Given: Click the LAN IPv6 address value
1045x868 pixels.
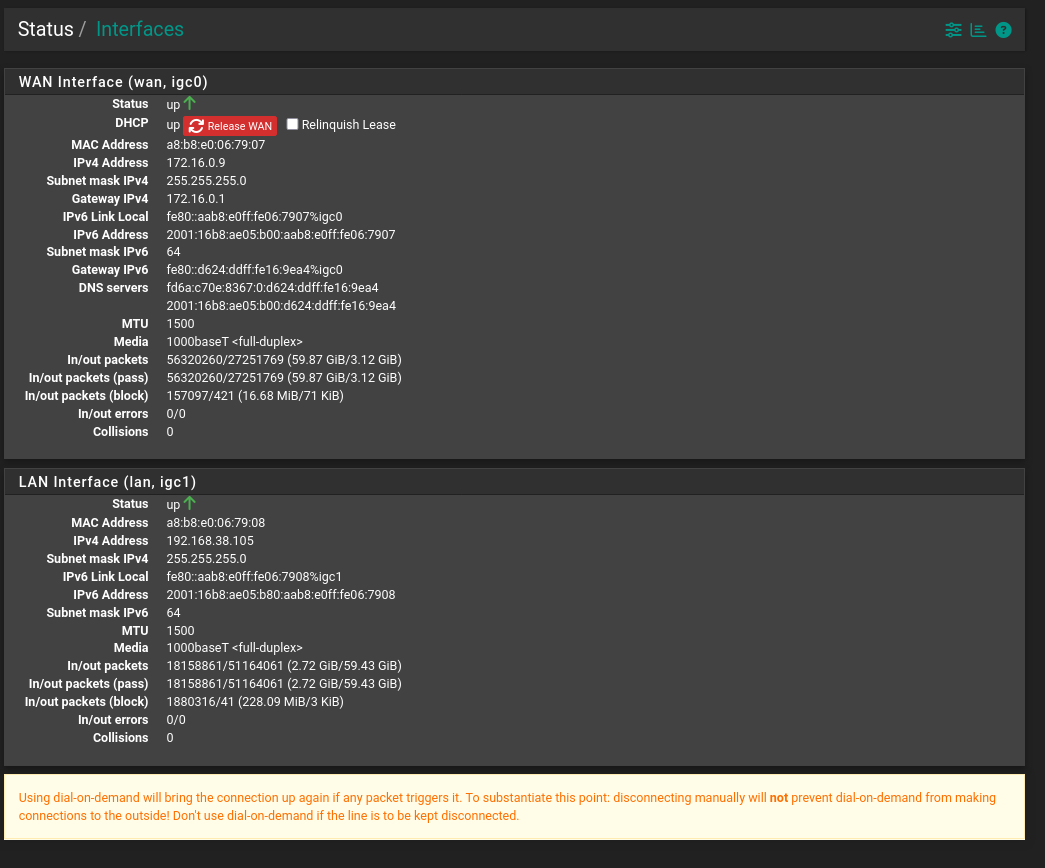Looking at the screenshot, I should (x=281, y=594).
